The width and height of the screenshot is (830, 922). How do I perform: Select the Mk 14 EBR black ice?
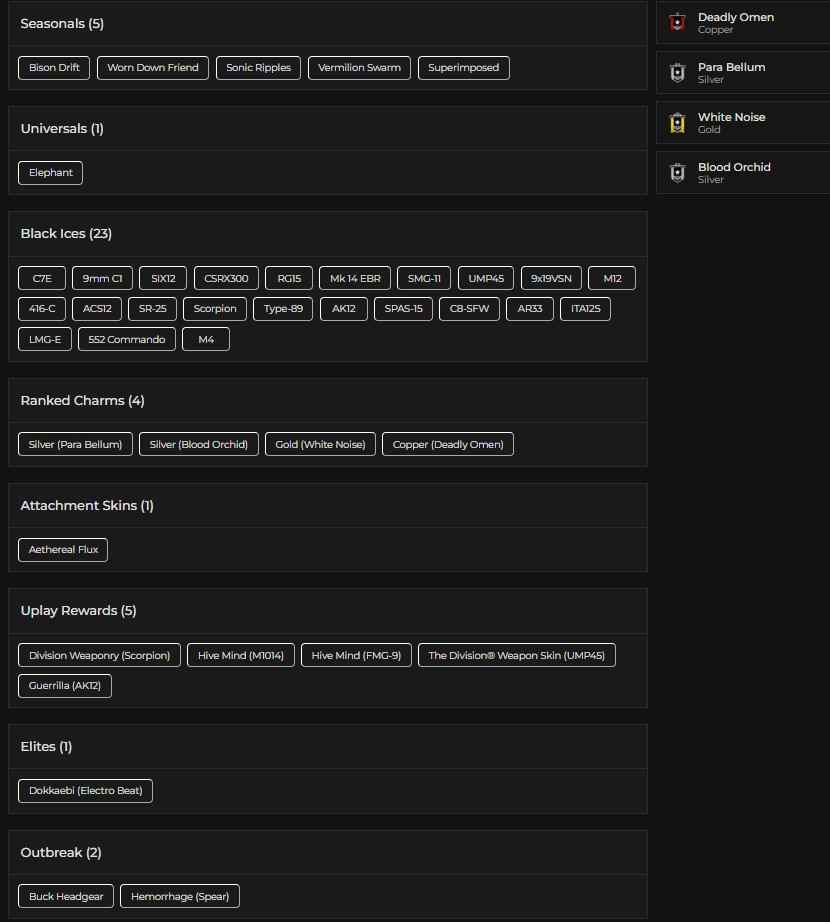click(x=355, y=278)
